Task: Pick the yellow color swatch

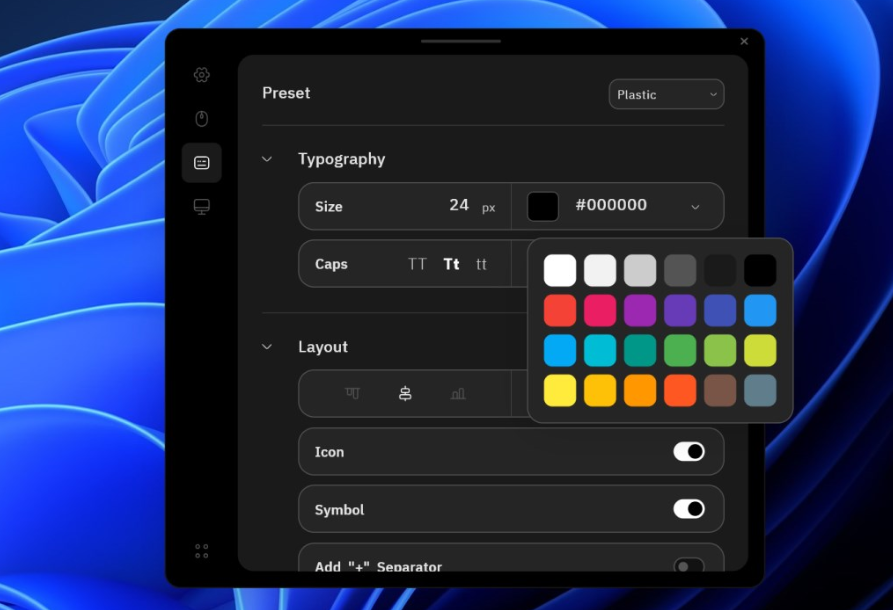Action: 560,390
